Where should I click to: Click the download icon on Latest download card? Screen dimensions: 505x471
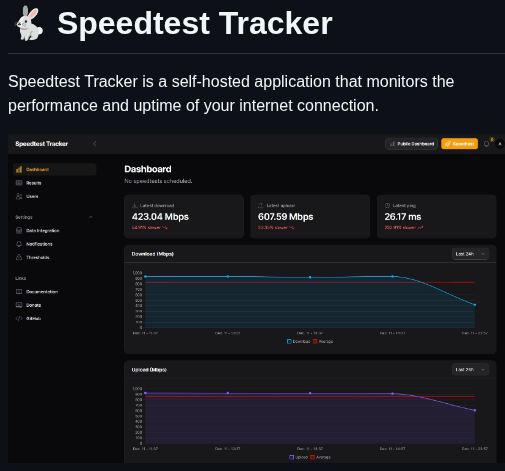135,205
